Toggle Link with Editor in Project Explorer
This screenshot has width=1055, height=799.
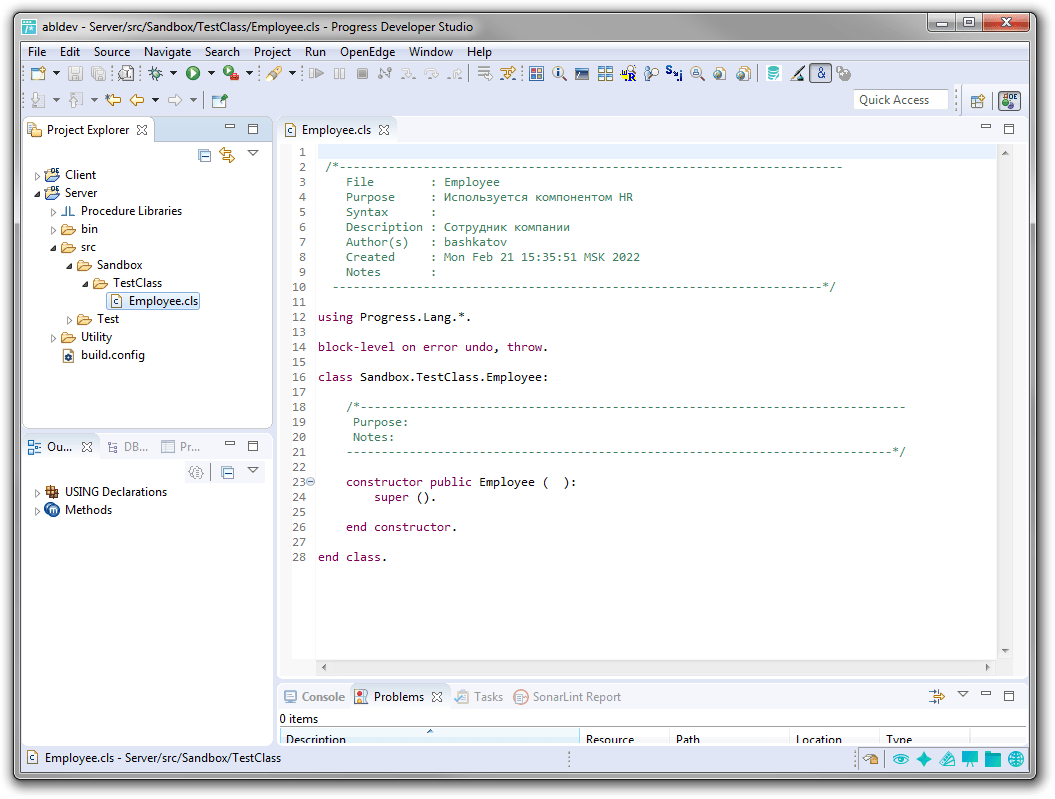tap(227, 155)
